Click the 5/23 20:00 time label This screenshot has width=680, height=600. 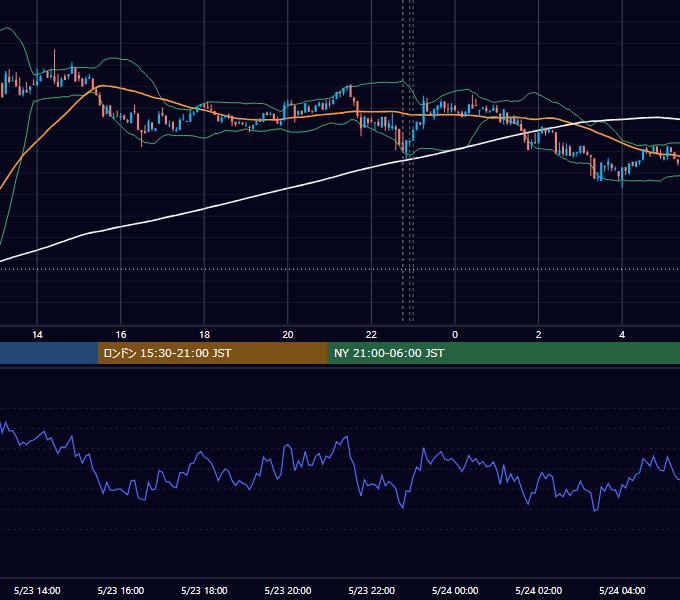(288, 590)
